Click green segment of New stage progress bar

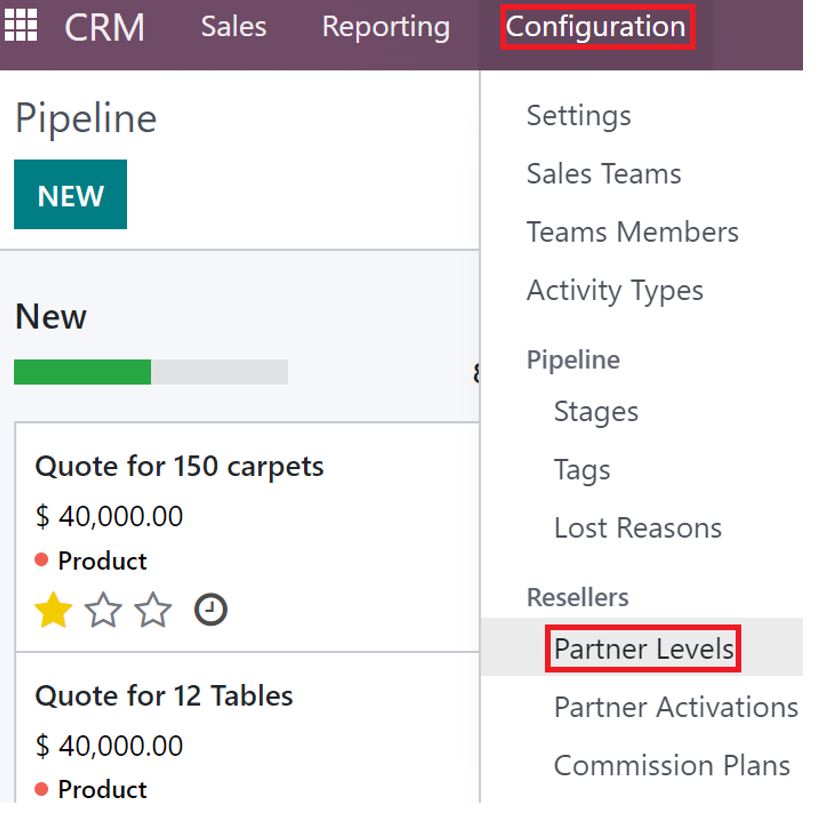(x=82, y=372)
